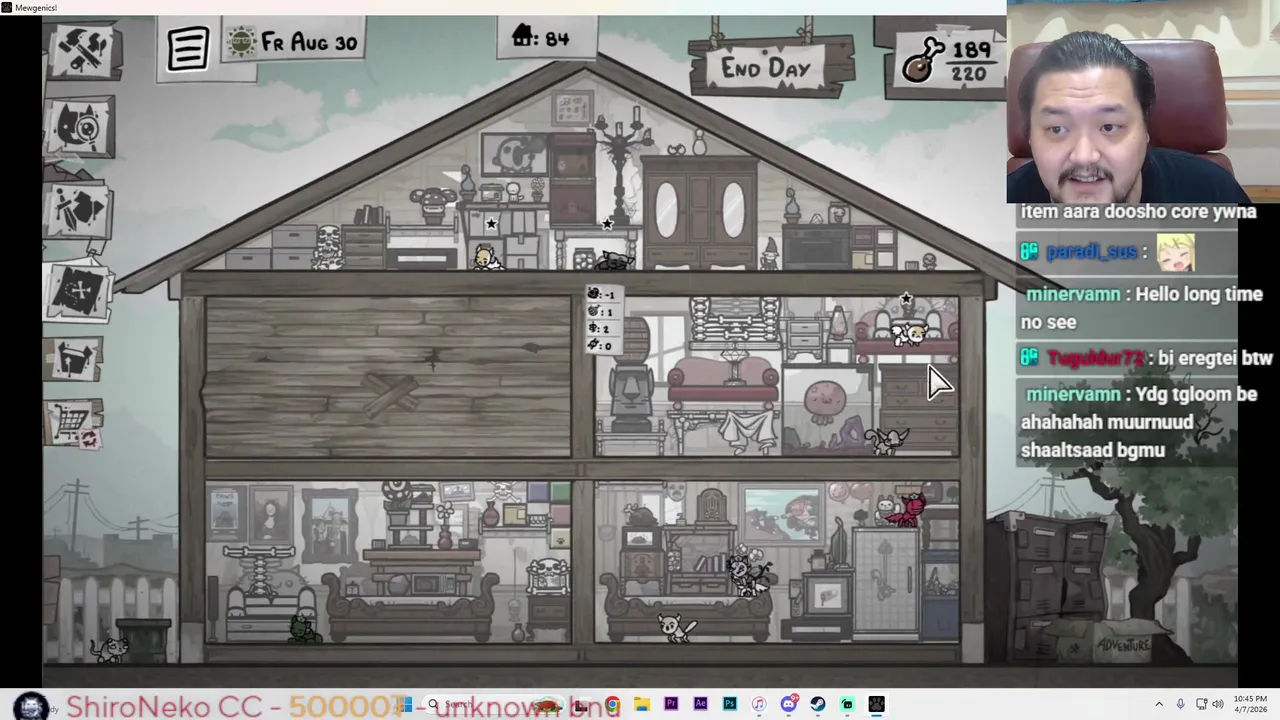This screenshot has height=720, width=1280.
Task: Open Adobe Premiere Pro from taskbar
Action: [670, 705]
